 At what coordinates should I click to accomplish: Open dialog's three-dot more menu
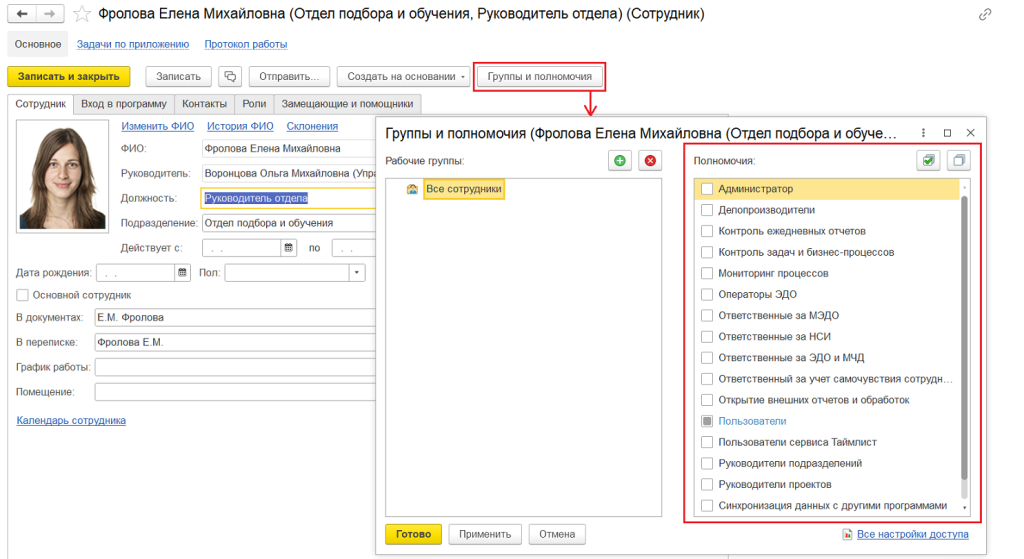click(x=923, y=132)
